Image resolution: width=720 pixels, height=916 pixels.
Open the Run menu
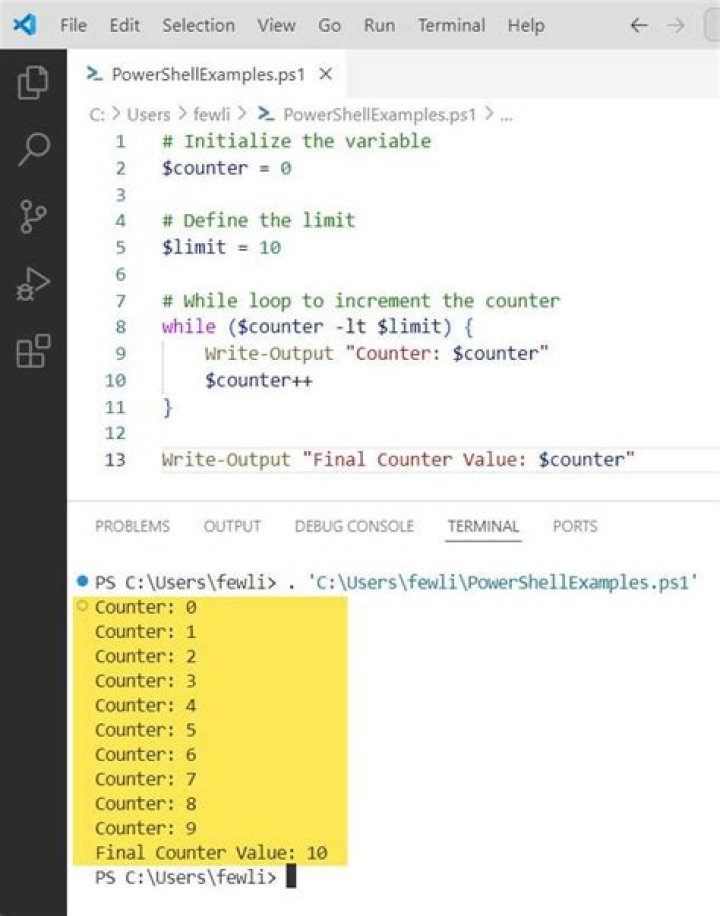pos(379,25)
